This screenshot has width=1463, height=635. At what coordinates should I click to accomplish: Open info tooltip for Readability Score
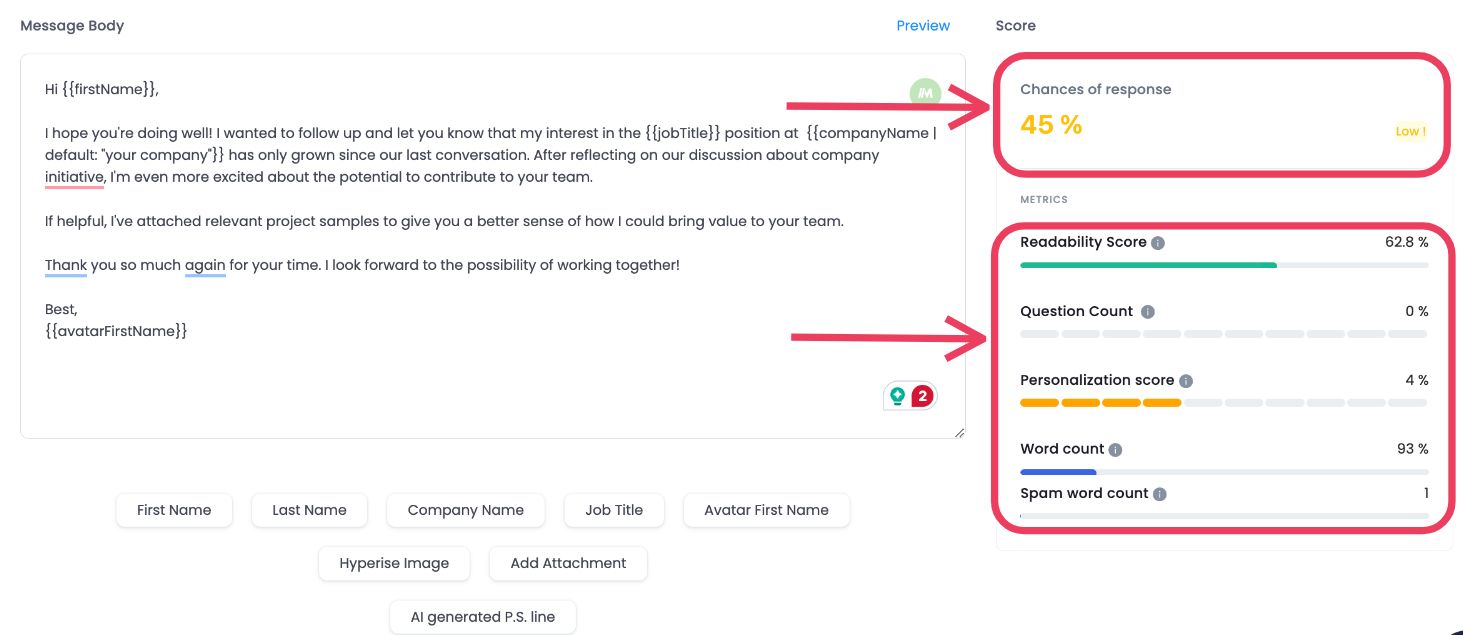click(x=1159, y=242)
